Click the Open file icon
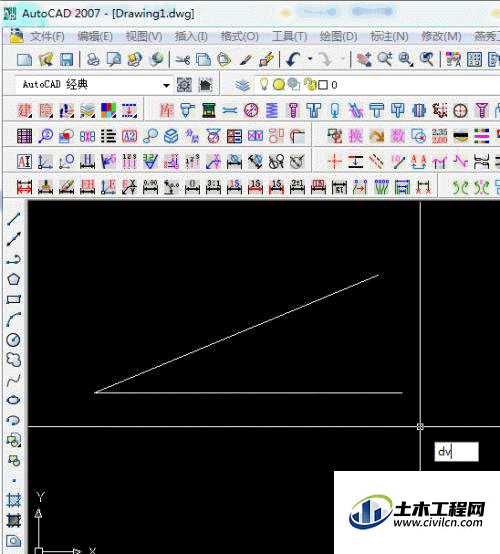Screen dimensions: 500x554 click(46, 59)
